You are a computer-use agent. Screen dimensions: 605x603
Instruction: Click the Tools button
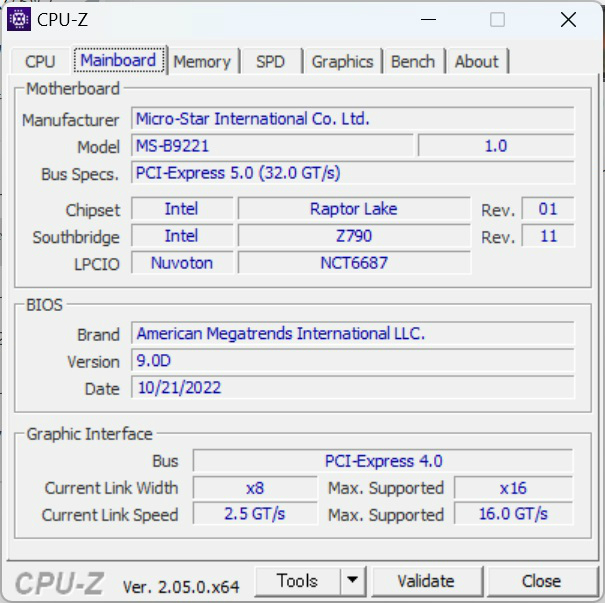pyautogui.click(x=297, y=581)
